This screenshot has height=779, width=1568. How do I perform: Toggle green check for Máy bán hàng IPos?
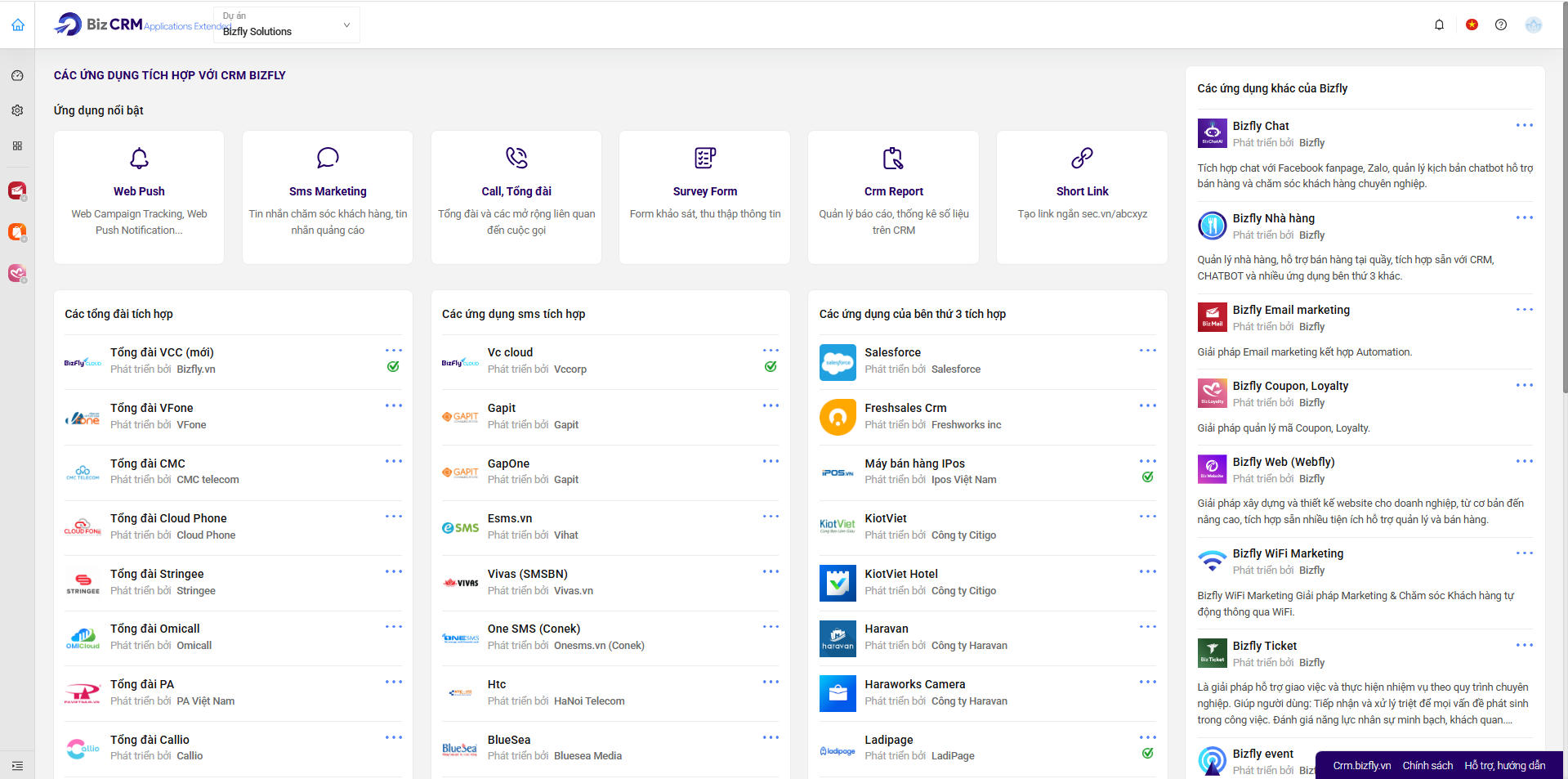[1148, 477]
